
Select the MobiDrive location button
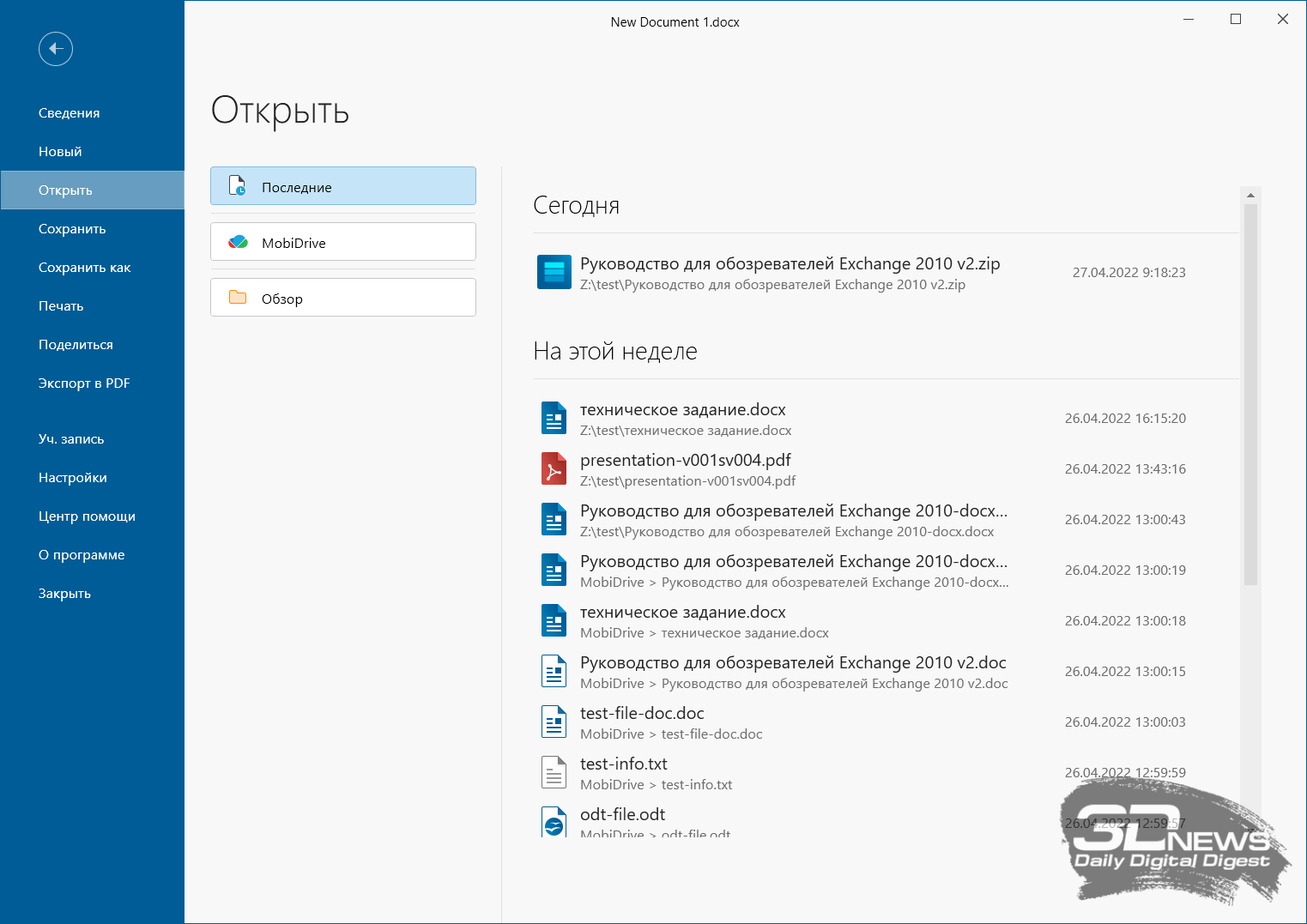coord(343,242)
